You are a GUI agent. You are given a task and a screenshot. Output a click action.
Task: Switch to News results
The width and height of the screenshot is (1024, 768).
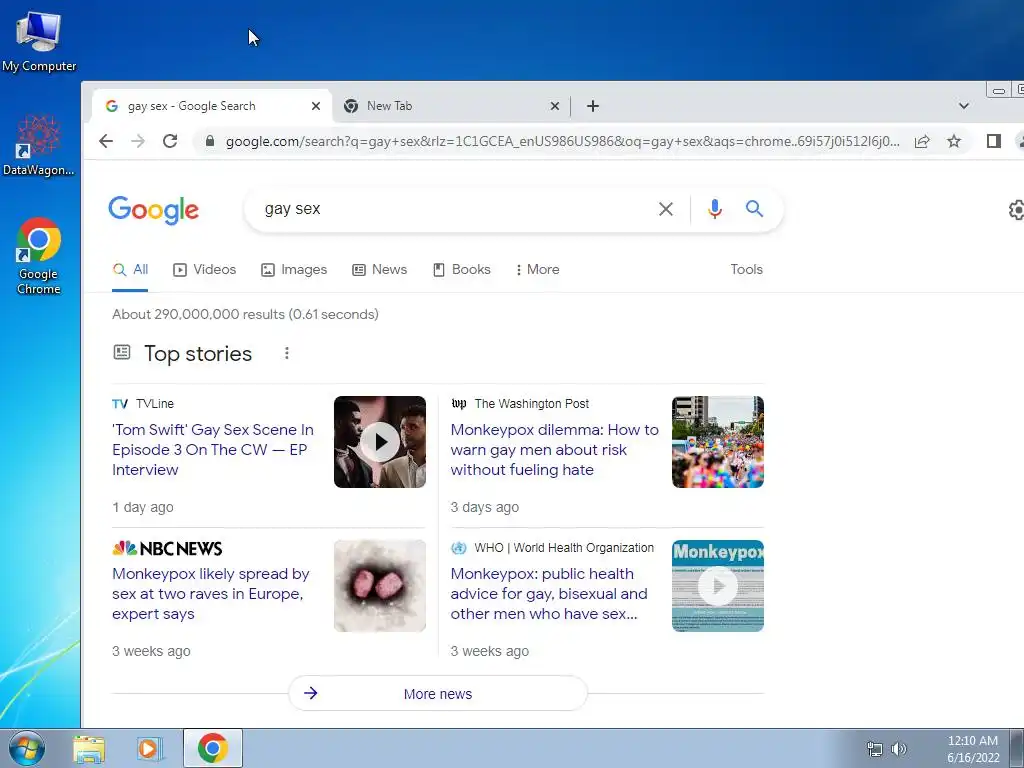click(x=379, y=270)
